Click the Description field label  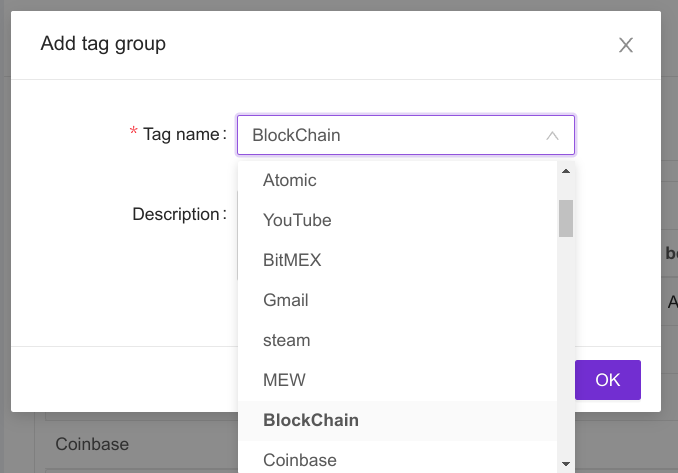click(x=176, y=214)
